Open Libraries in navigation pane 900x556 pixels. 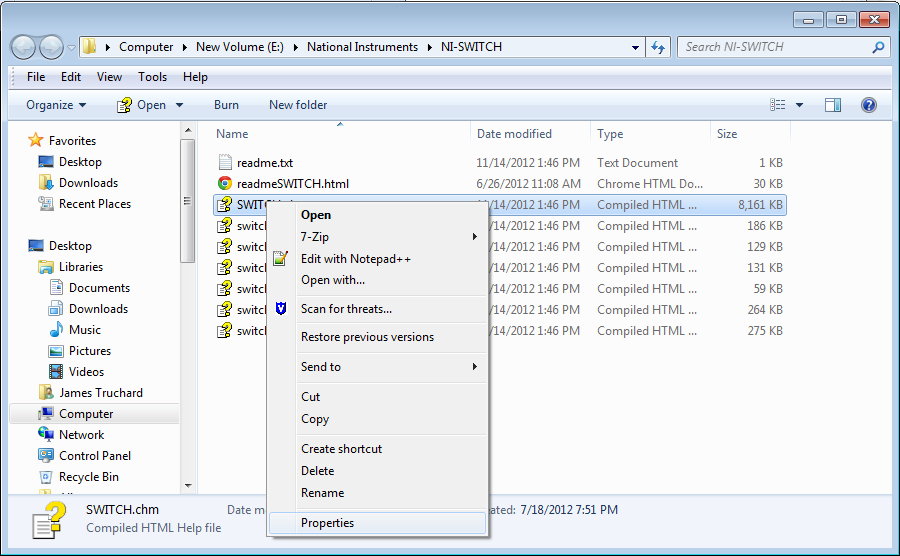(81, 267)
